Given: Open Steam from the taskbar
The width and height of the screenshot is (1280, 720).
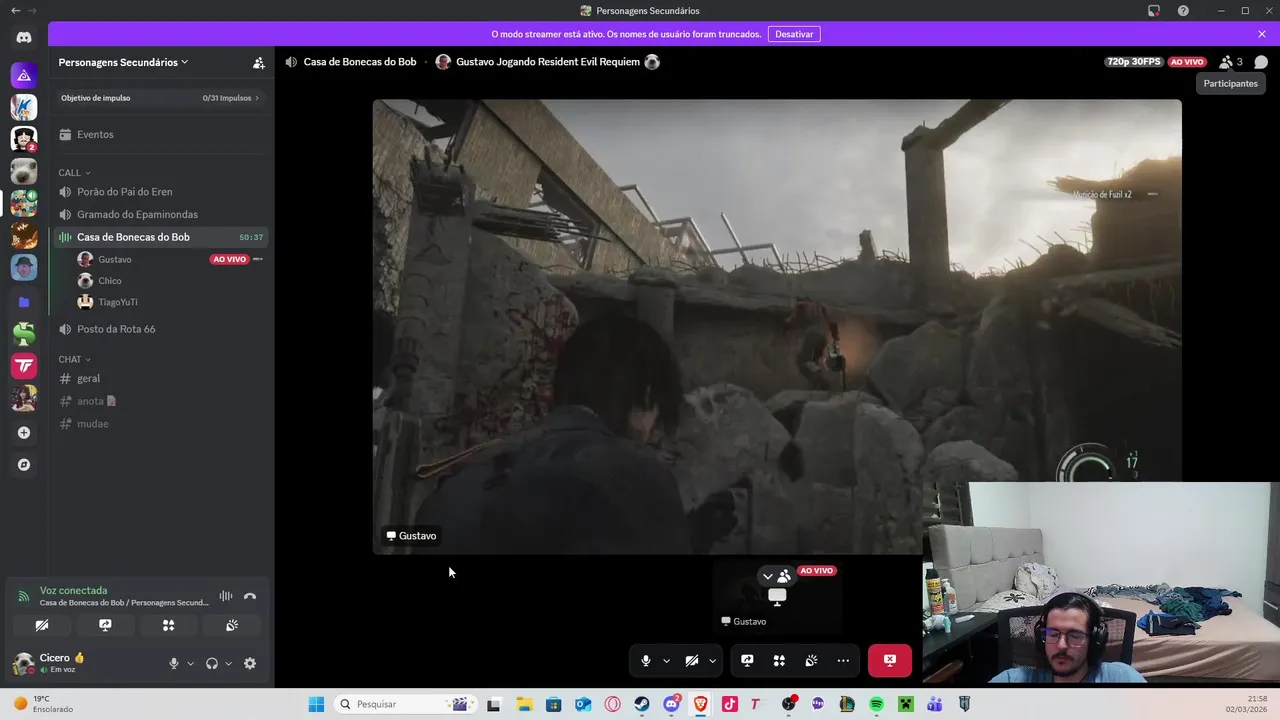Looking at the screenshot, I should [642, 704].
